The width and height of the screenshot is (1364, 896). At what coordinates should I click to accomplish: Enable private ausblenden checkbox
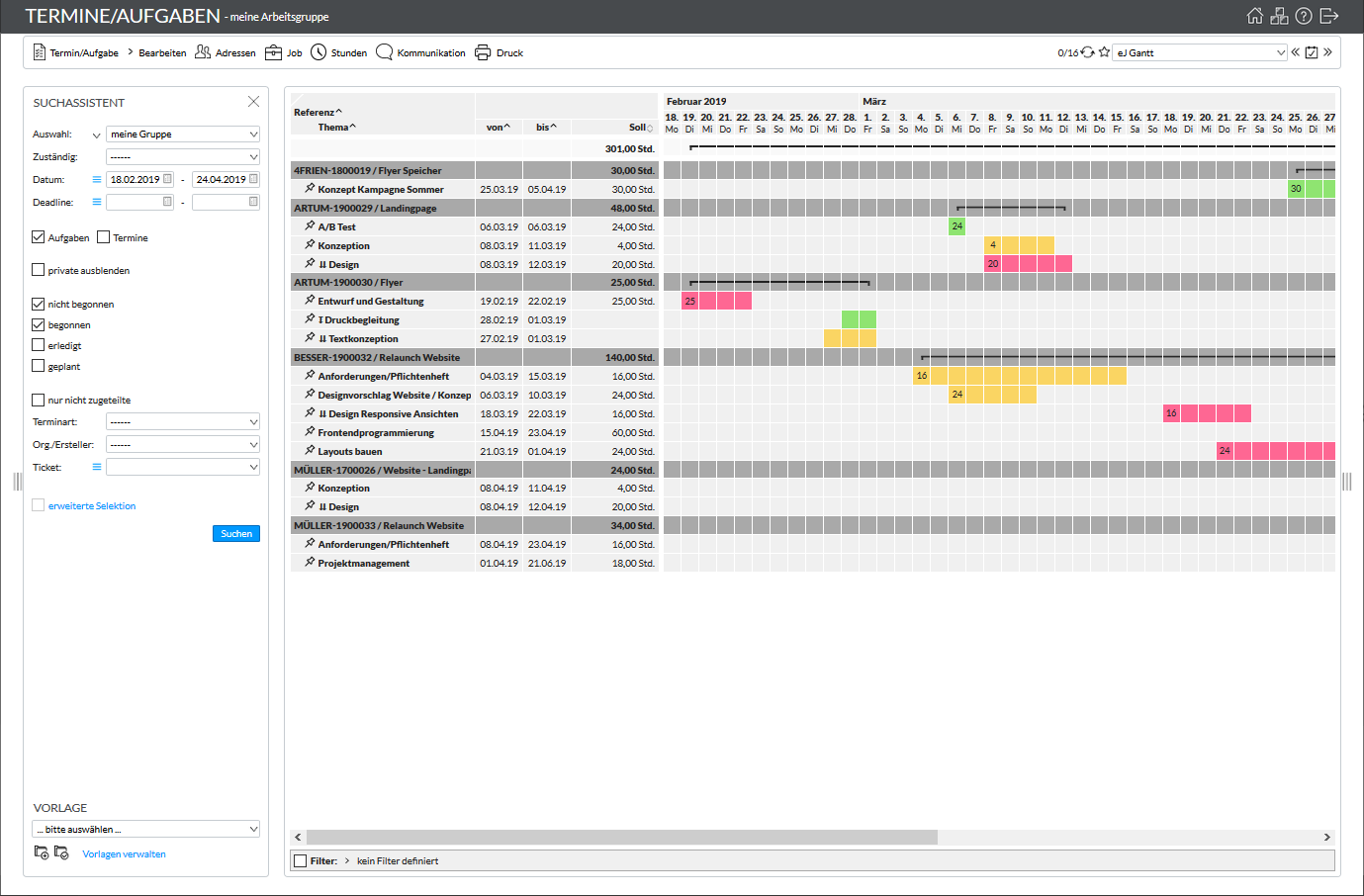pyautogui.click(x=39, y=270)
